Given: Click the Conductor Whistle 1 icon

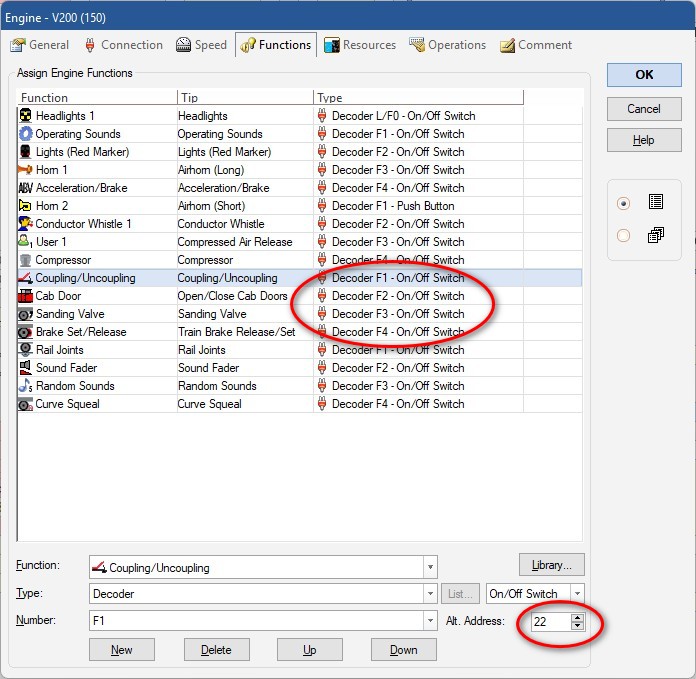Looking at the screenshot, I should point(26,224).
